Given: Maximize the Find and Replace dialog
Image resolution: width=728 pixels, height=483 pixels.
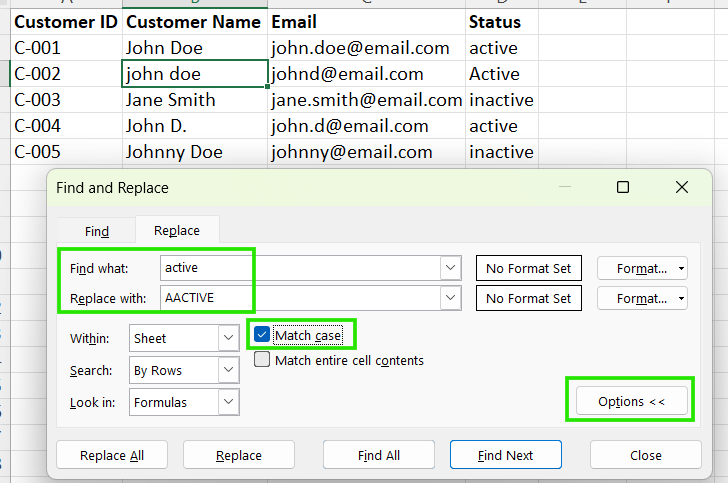Looking at the screenshot, I should point(623,187).
